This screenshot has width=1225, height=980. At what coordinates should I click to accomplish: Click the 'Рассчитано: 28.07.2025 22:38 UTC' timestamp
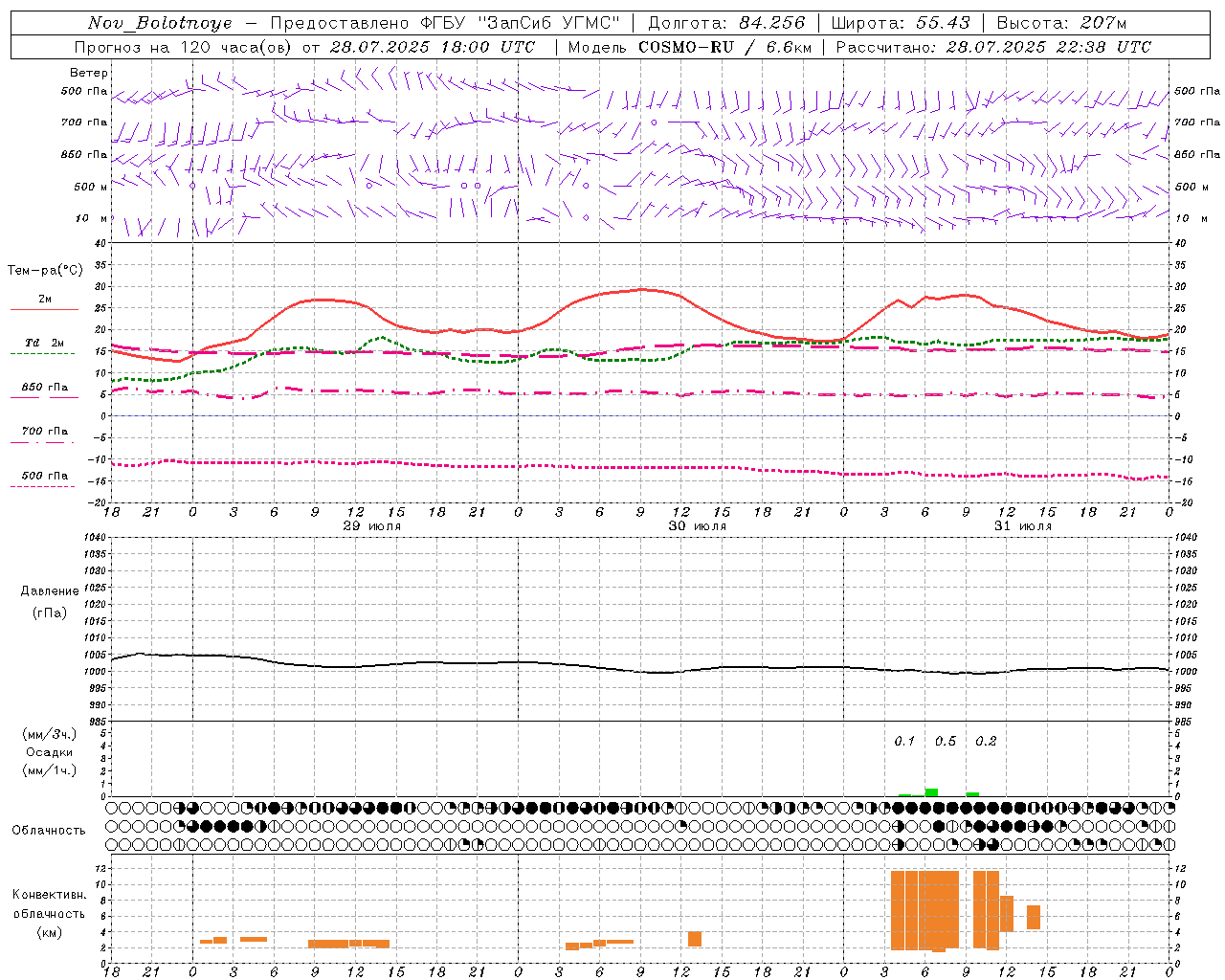coord(993,47)
